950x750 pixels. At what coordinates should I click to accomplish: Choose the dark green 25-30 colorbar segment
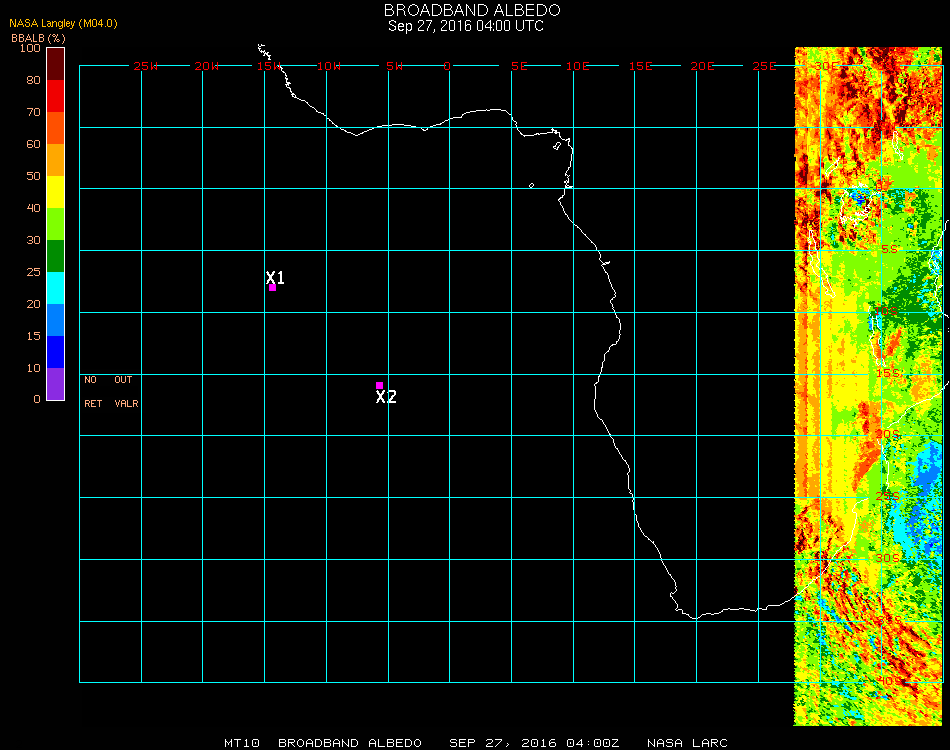[x=55, y=256]
